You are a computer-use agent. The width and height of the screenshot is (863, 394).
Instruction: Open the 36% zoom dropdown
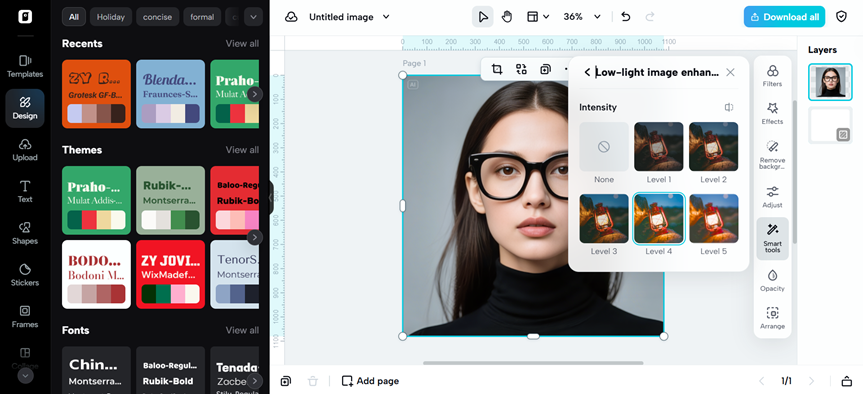(x=582, y=17)
